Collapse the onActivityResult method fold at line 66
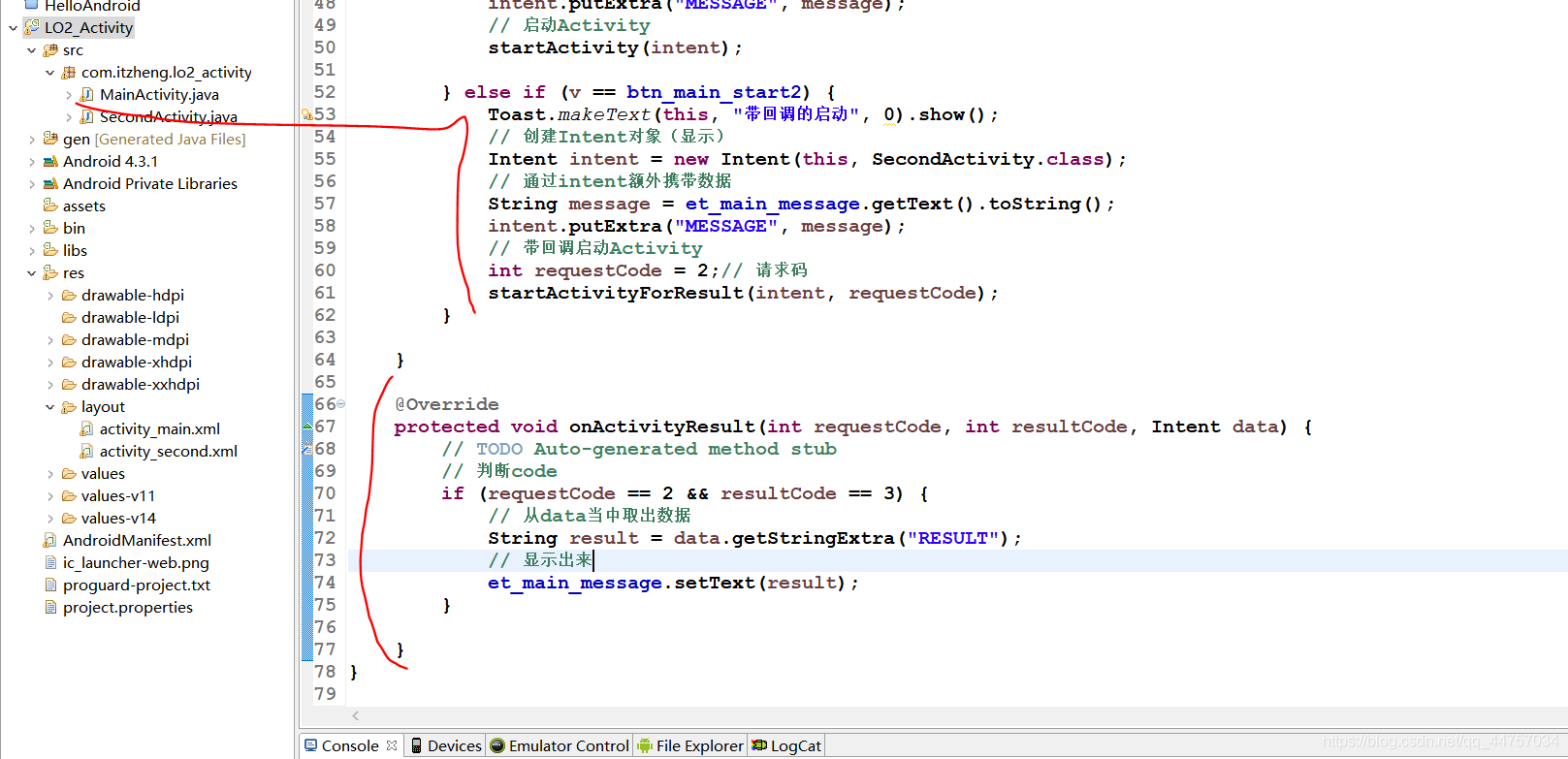This screenshot has height=759, width=1568. point(340,404)
